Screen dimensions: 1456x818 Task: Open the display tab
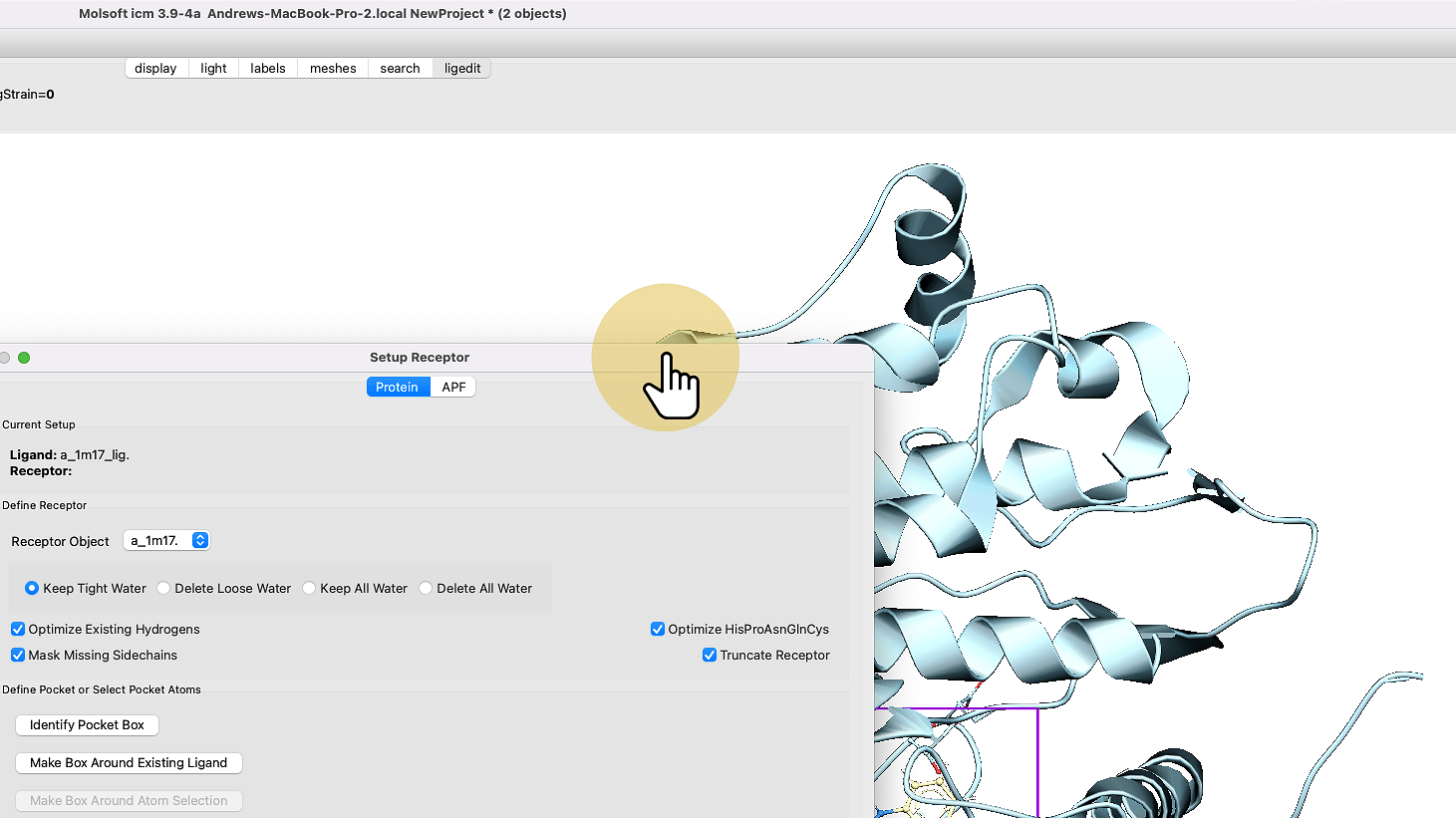point(155,69)
